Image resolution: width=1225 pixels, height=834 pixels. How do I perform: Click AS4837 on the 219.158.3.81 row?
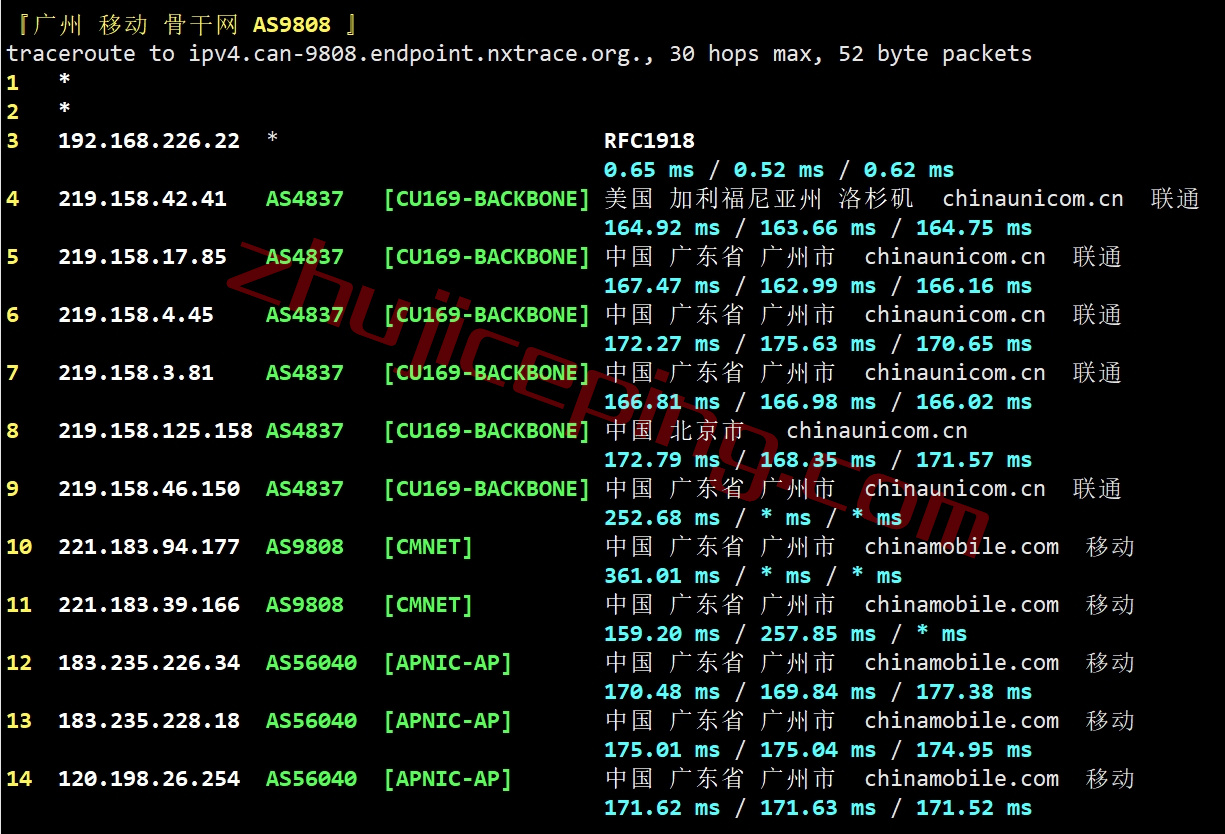304,373
